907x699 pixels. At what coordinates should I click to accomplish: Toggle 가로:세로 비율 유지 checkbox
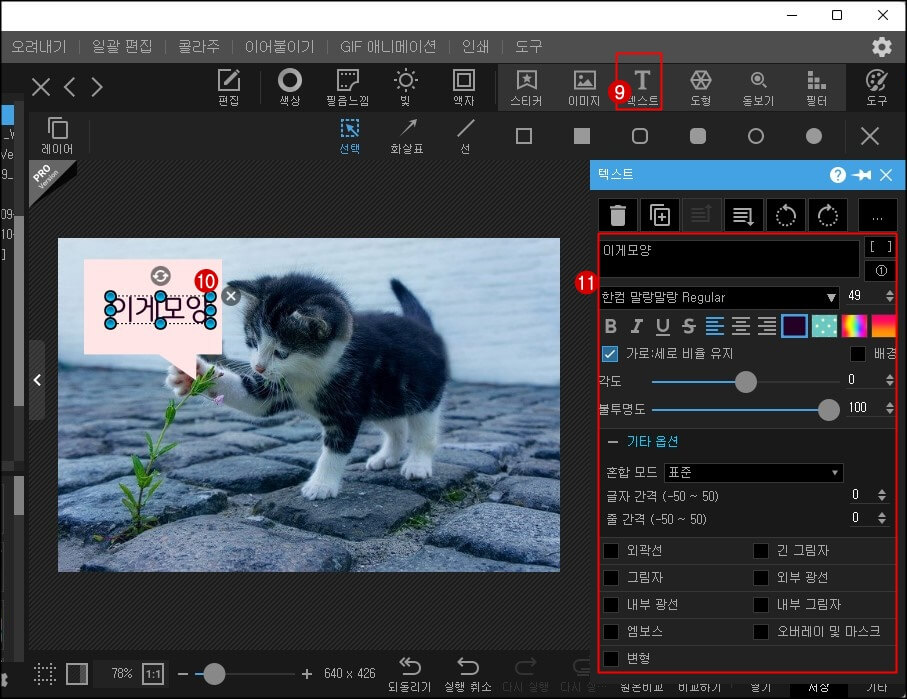(610, 354)
